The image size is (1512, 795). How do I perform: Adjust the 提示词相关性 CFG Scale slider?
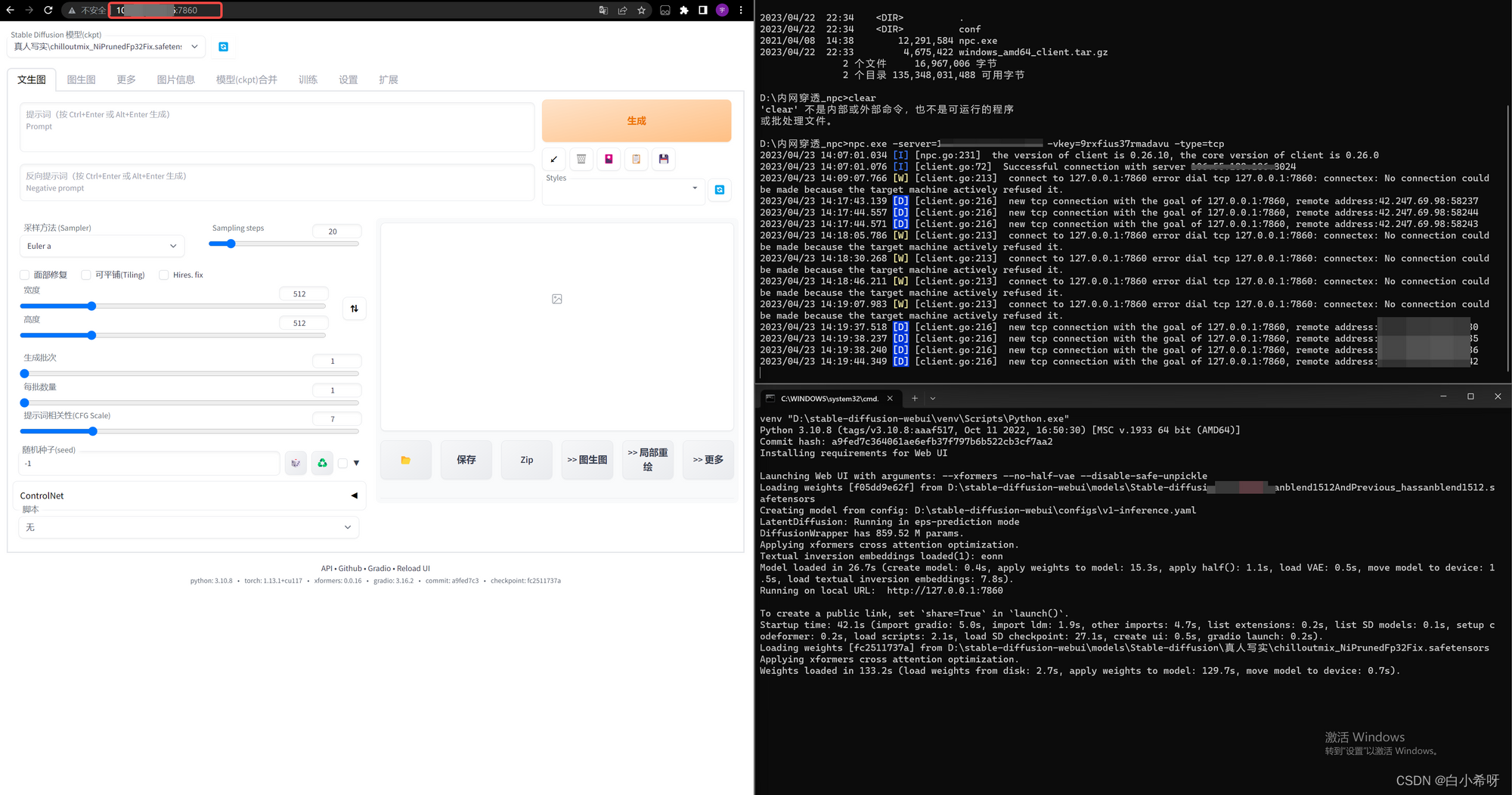coord(190,431)
